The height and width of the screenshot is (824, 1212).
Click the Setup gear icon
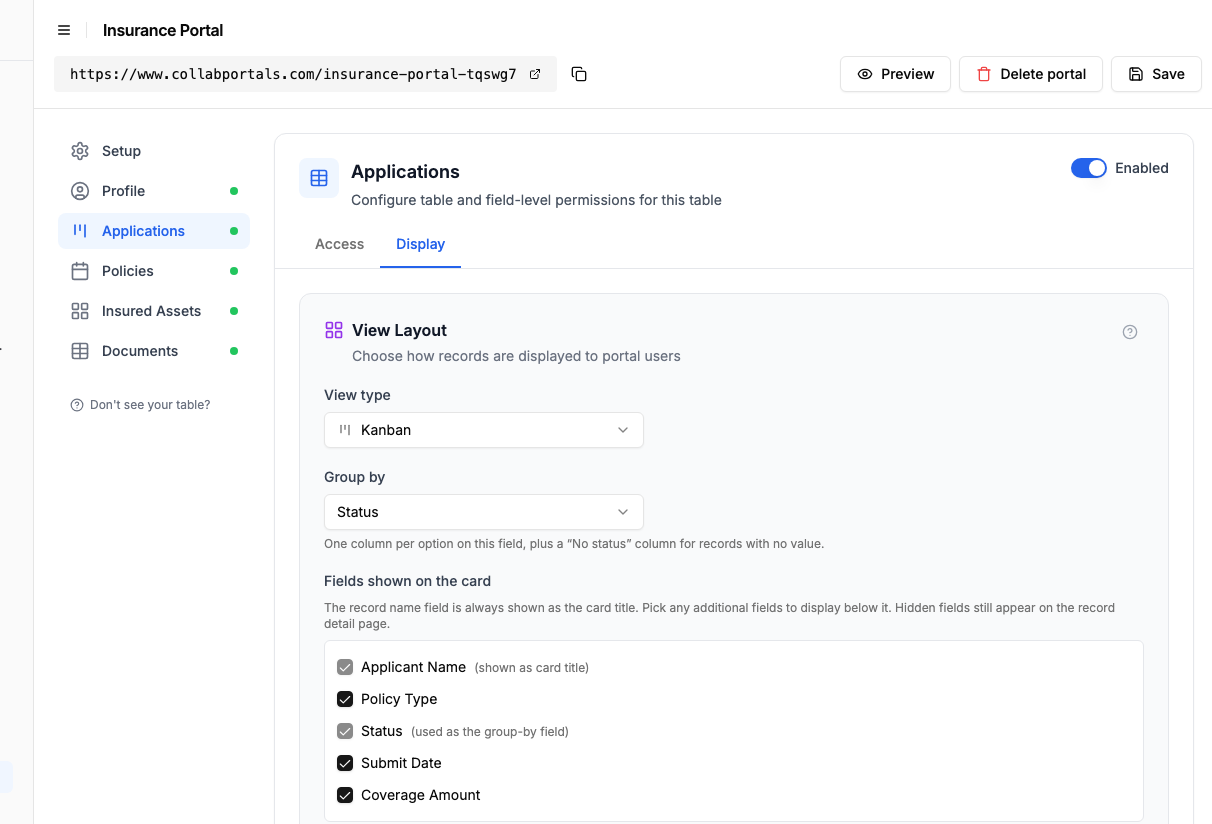click(80, 151)
